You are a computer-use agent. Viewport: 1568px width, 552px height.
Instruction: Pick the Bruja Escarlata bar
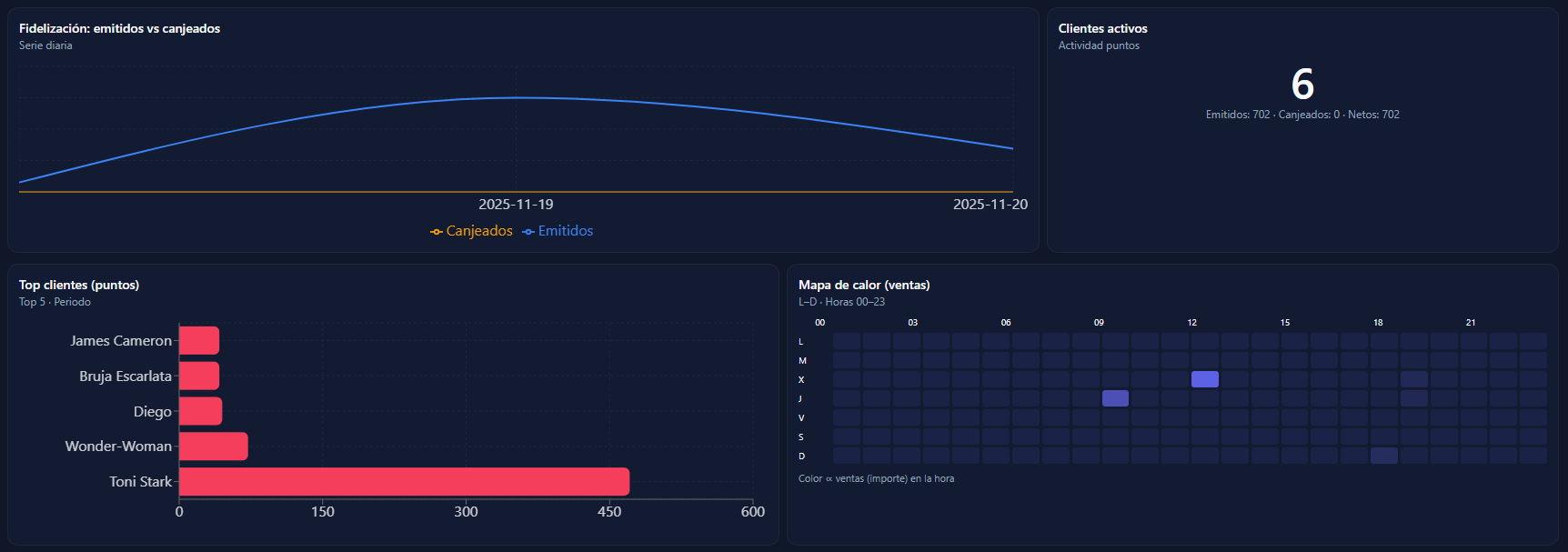pyautogui.click(x=199, y=376)
